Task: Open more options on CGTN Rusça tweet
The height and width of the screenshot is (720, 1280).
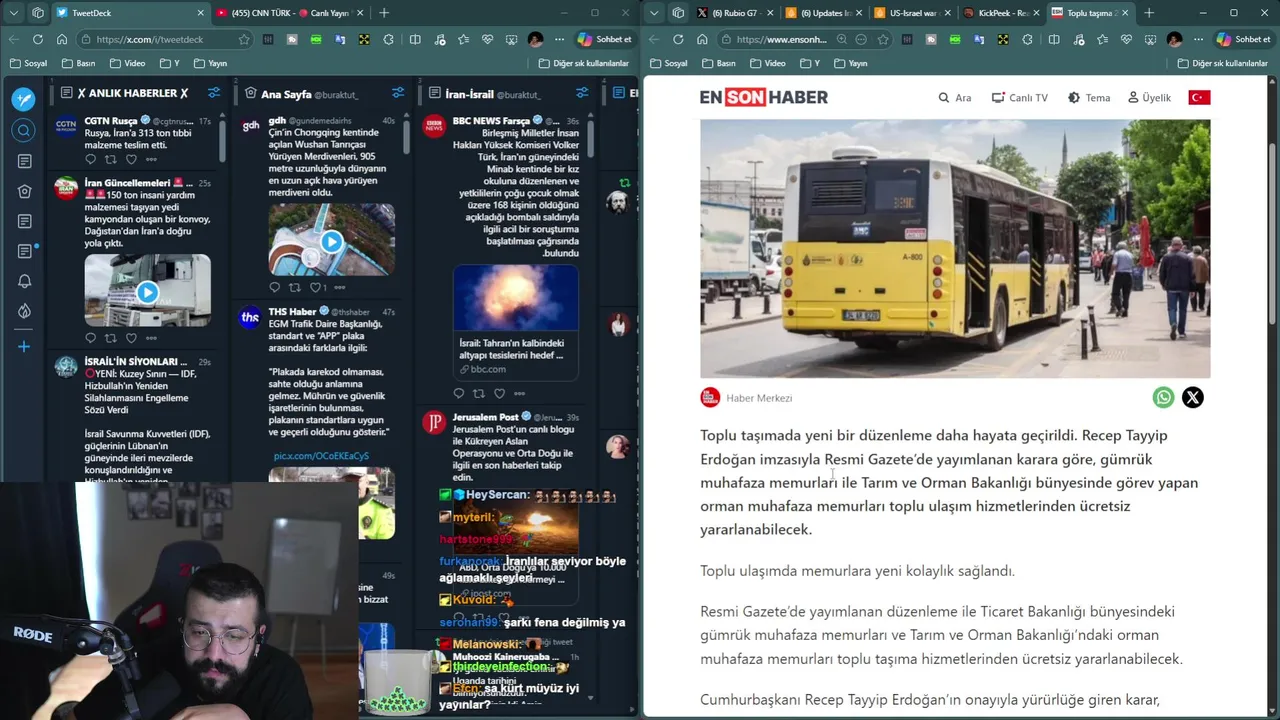Action: pos(151,159)
